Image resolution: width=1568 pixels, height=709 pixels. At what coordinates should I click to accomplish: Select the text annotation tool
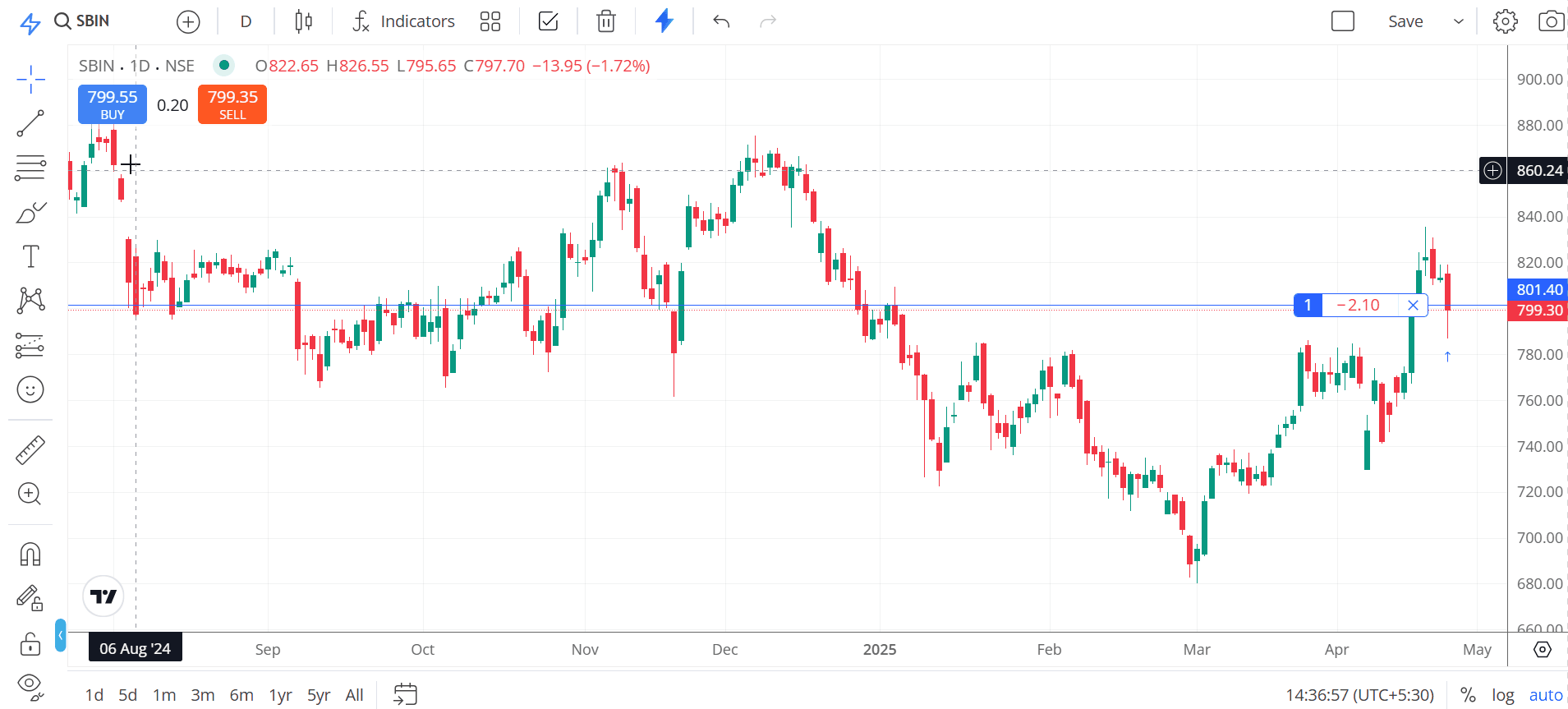(x=30, y=257)
